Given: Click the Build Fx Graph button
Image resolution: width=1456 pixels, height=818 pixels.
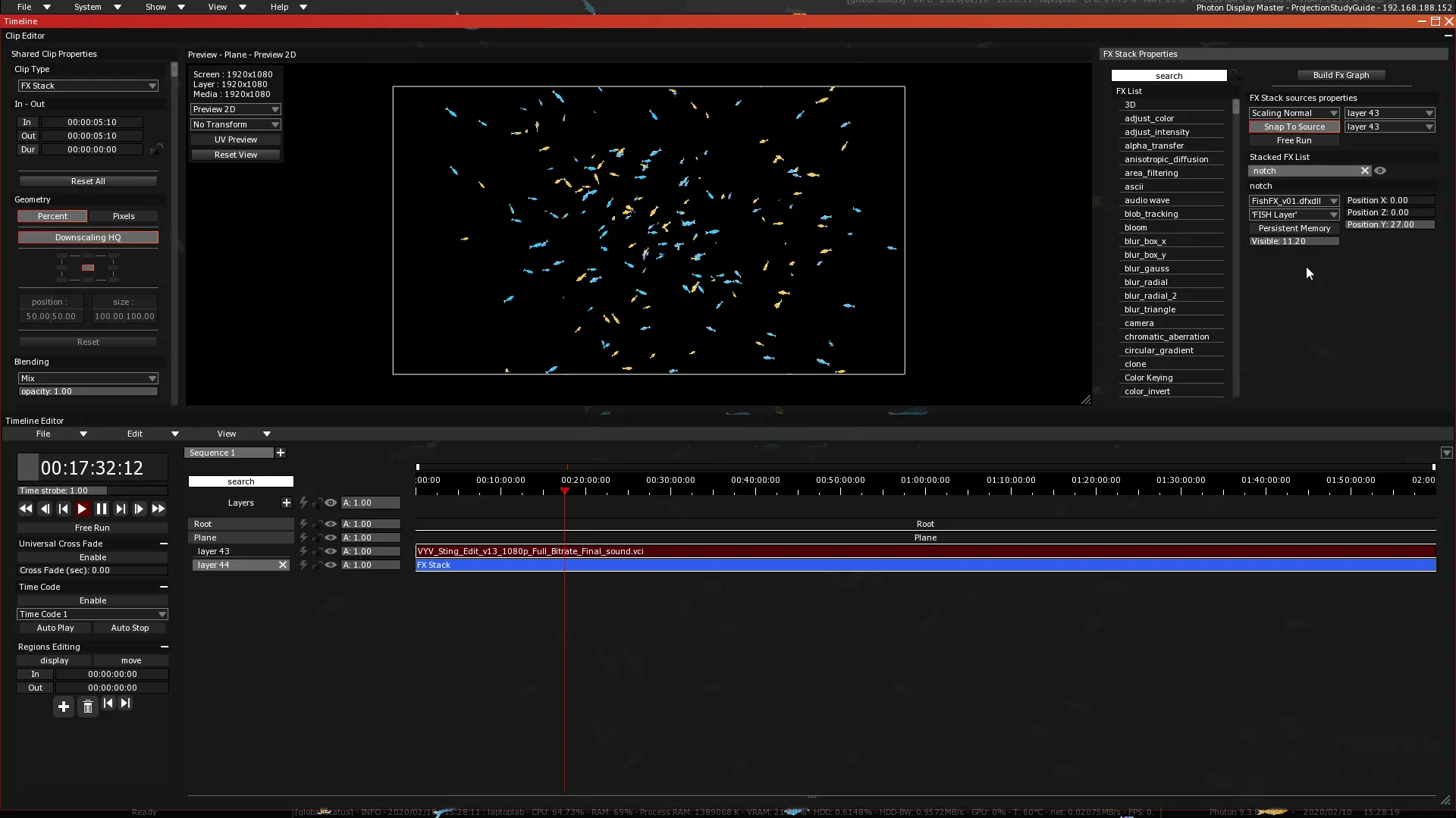Looking at the screenshot, I should point(1341,75).
